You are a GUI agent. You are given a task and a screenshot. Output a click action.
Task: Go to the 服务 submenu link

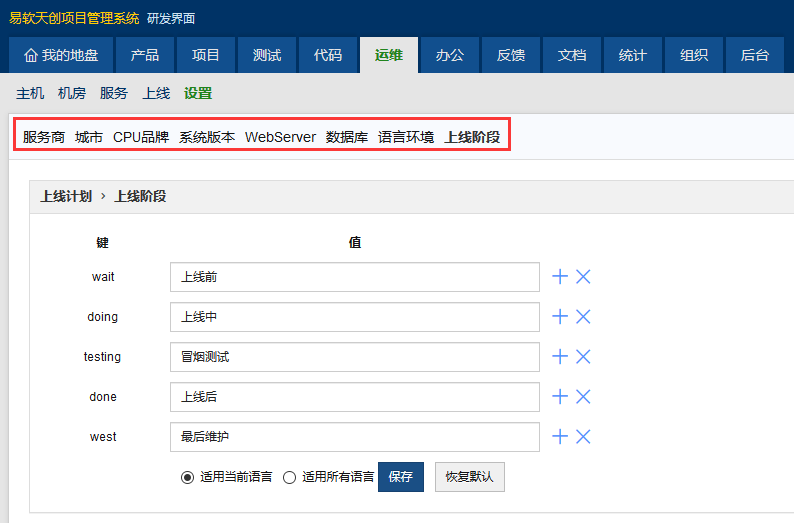tap(114, 93)
